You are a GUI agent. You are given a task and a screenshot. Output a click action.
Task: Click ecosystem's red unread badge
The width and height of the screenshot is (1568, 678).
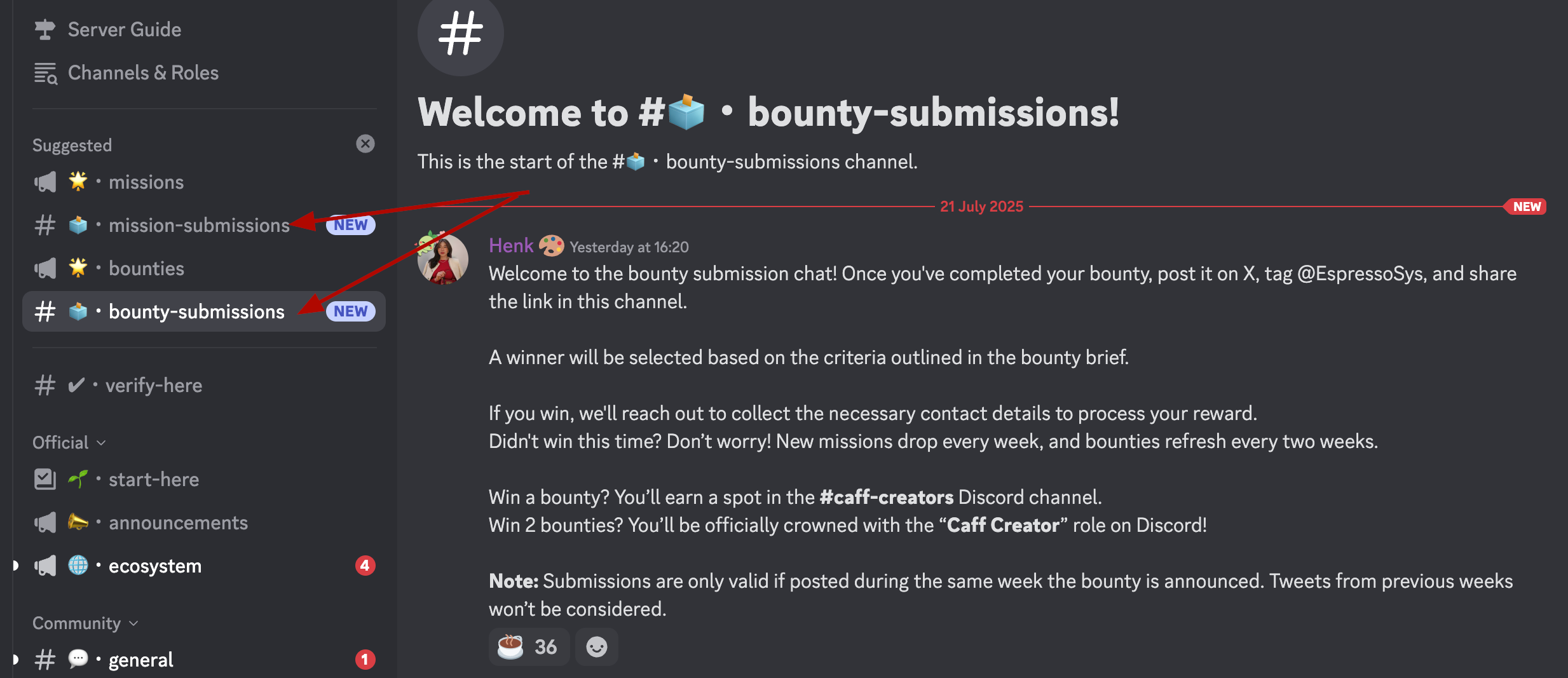tap(365, 566)
